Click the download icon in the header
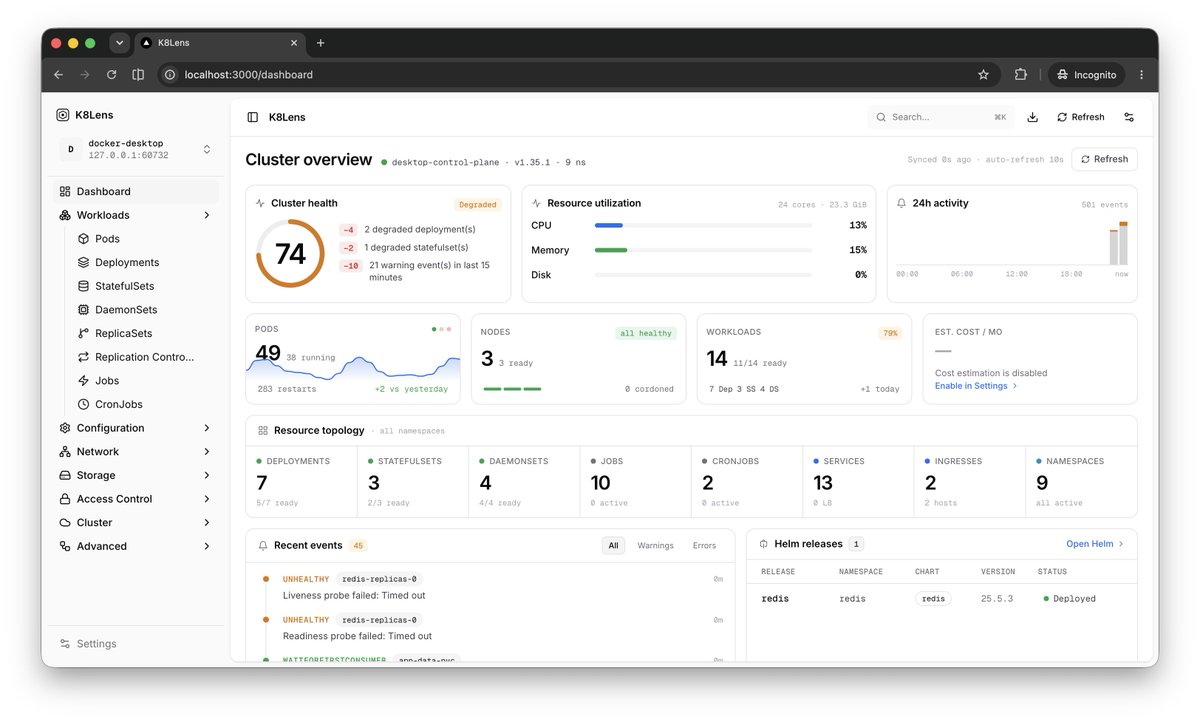1200x722 pixels. tap(1032, 117)
